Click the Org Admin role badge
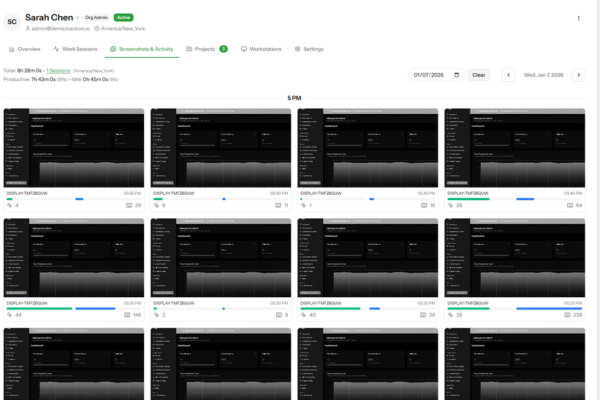 [x=96, y=18]
